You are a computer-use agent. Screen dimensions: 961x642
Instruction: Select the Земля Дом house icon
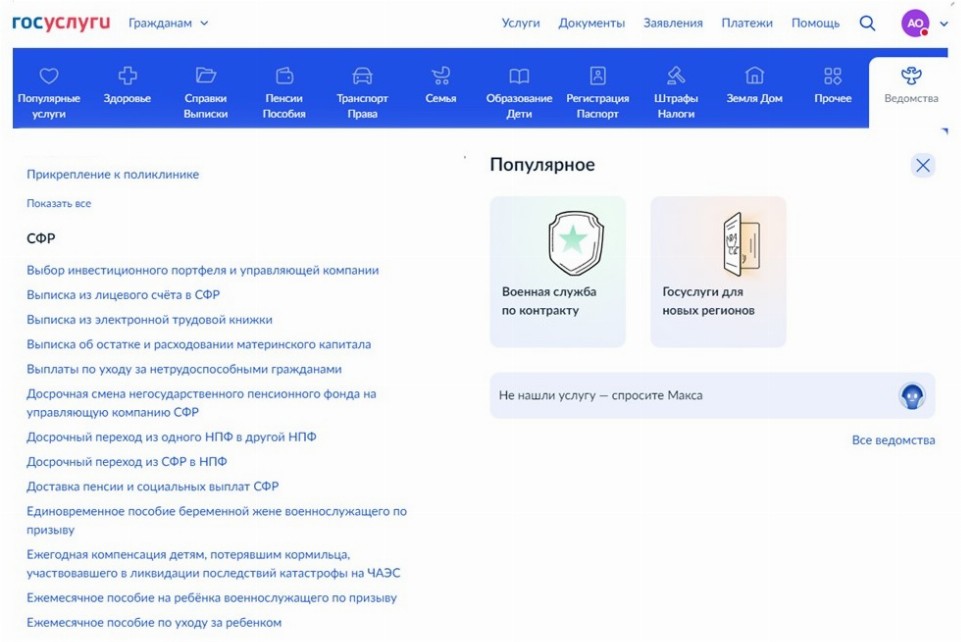point(755,76)
